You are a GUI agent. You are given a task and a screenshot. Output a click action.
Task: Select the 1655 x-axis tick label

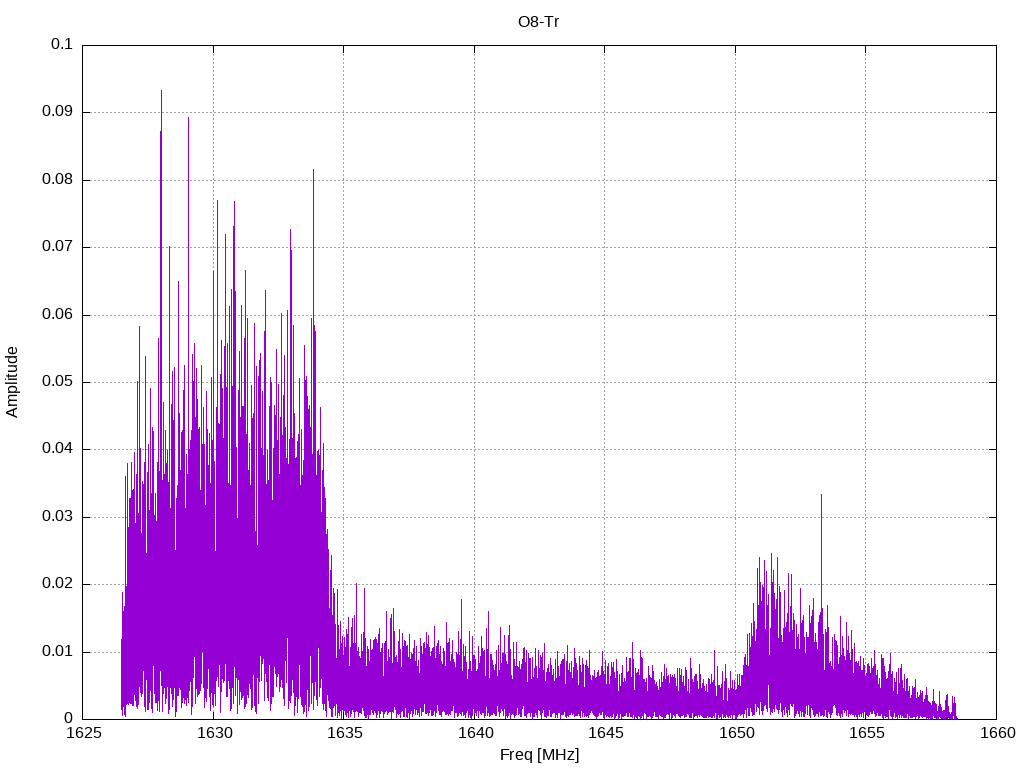point(866,733)
